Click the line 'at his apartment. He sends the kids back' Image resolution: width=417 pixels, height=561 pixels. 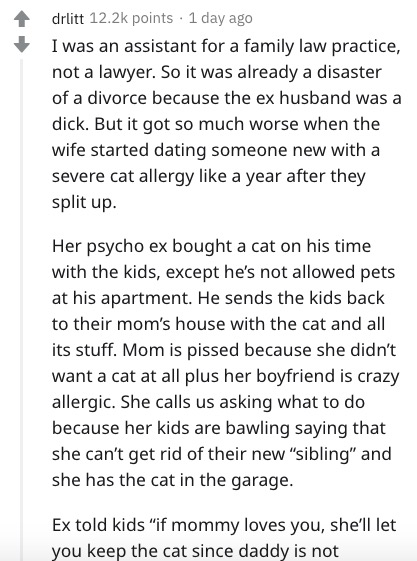pos(218,298)
